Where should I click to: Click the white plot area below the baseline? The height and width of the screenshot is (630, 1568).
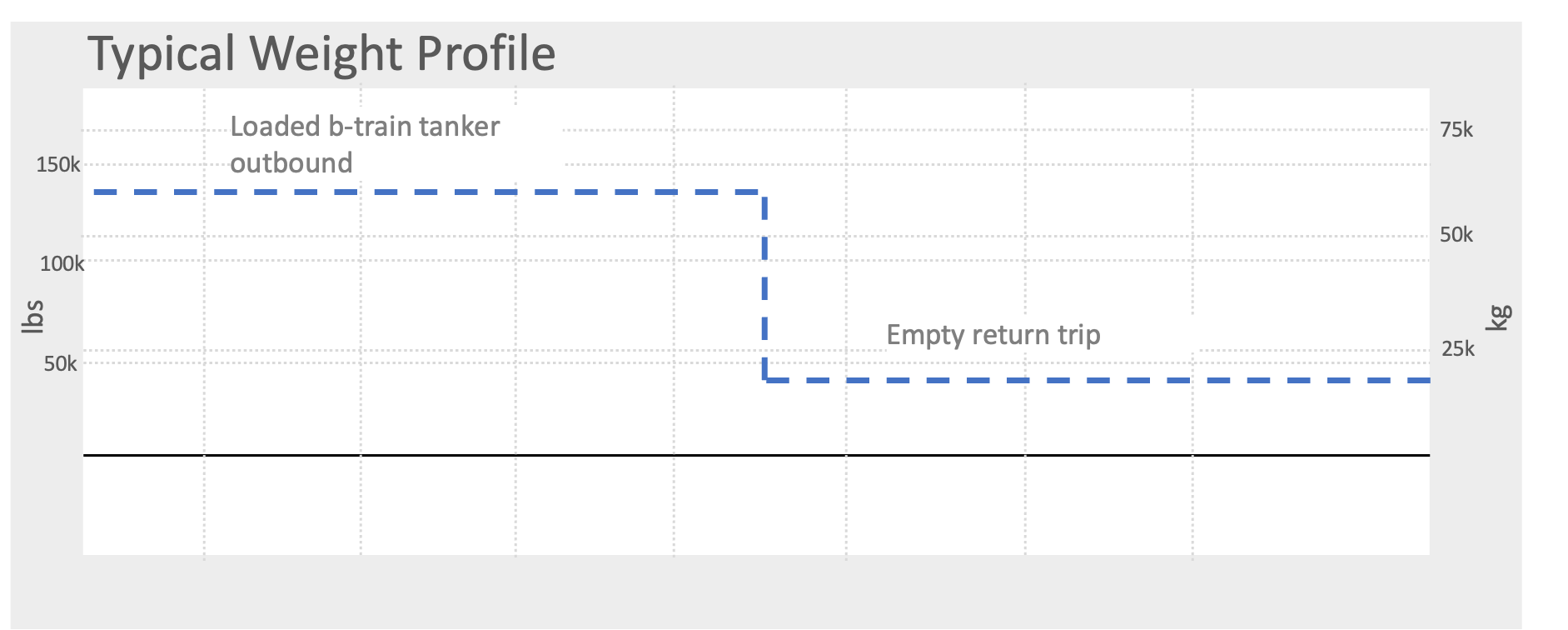click(756, 507)
